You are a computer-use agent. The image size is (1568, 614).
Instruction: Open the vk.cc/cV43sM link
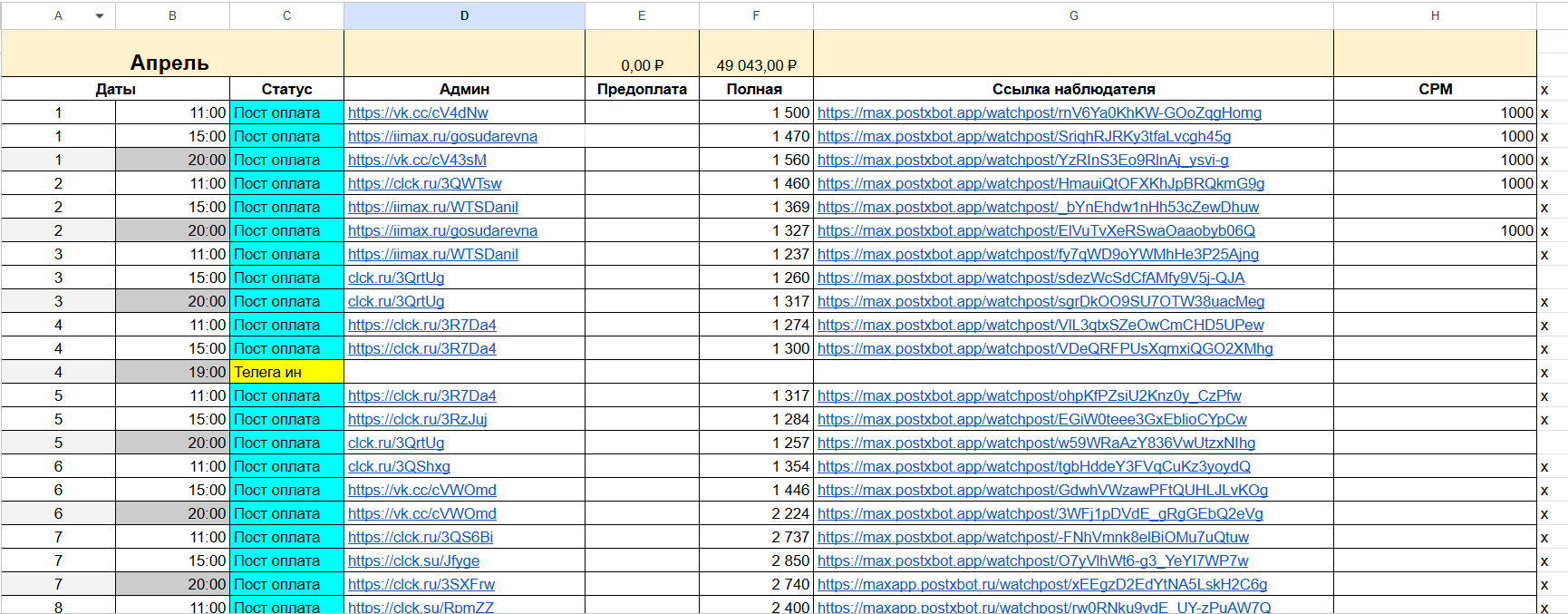417,161
